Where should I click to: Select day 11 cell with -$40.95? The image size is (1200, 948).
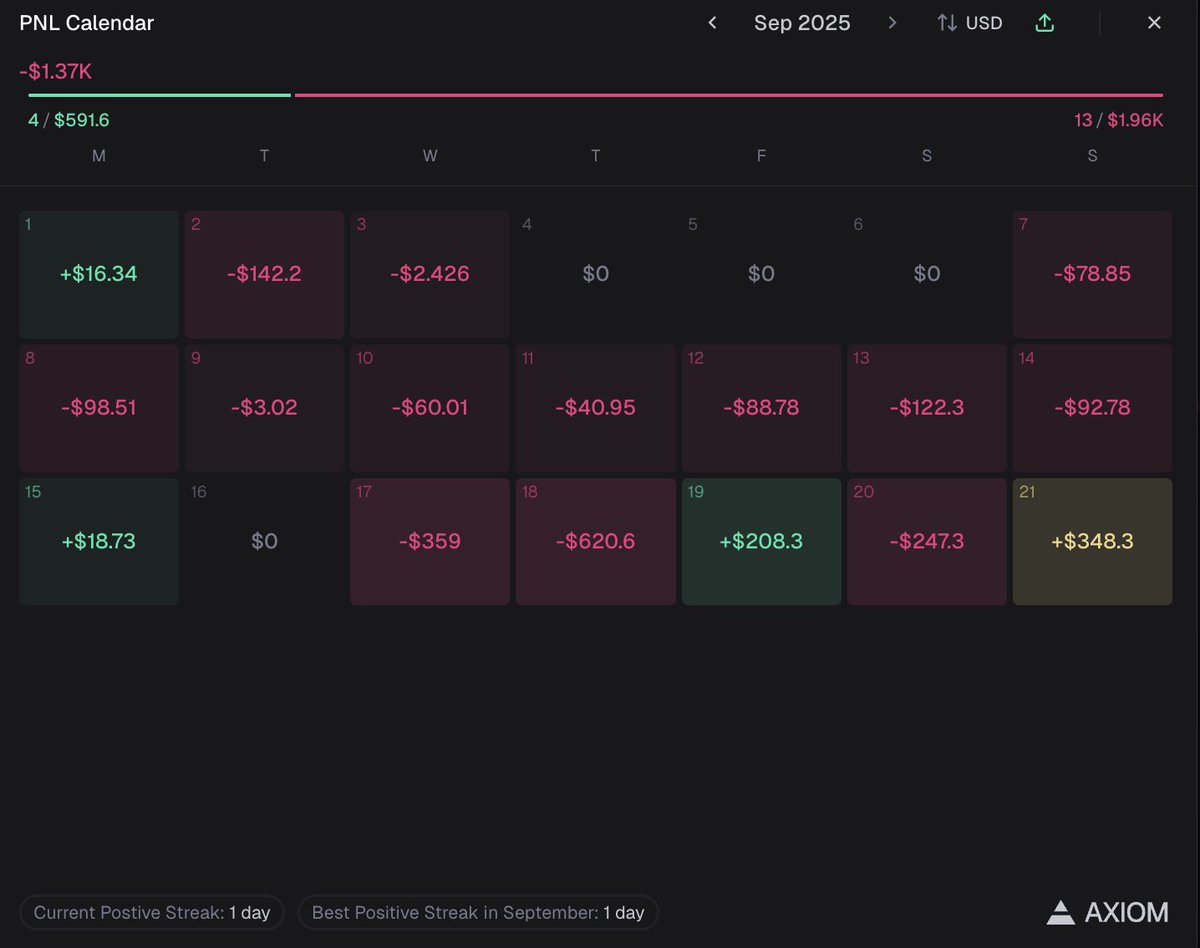(595, 408)
